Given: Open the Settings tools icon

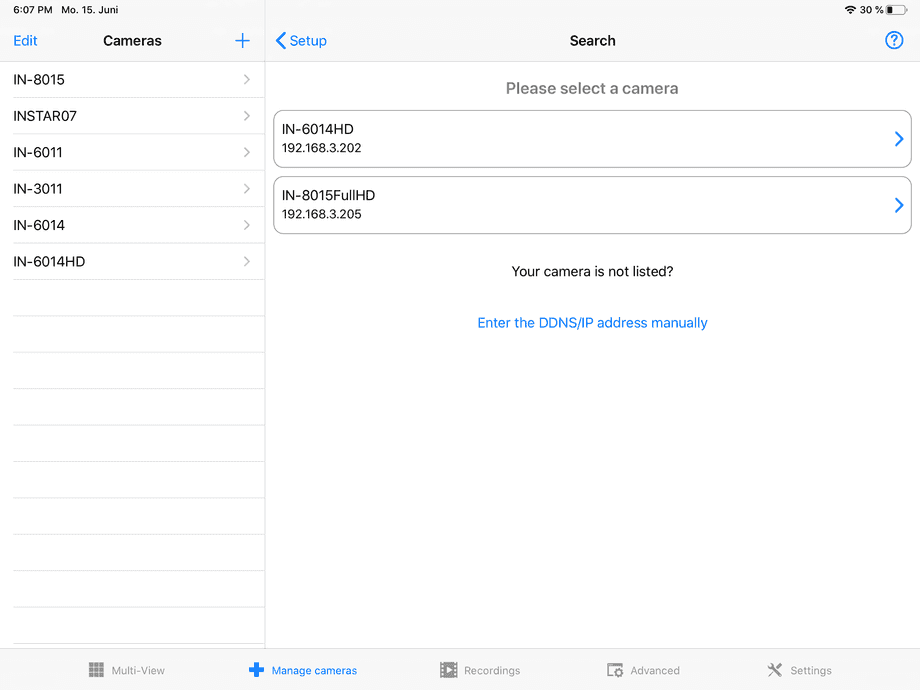Looking at the screenshot, I should (773, 670).
